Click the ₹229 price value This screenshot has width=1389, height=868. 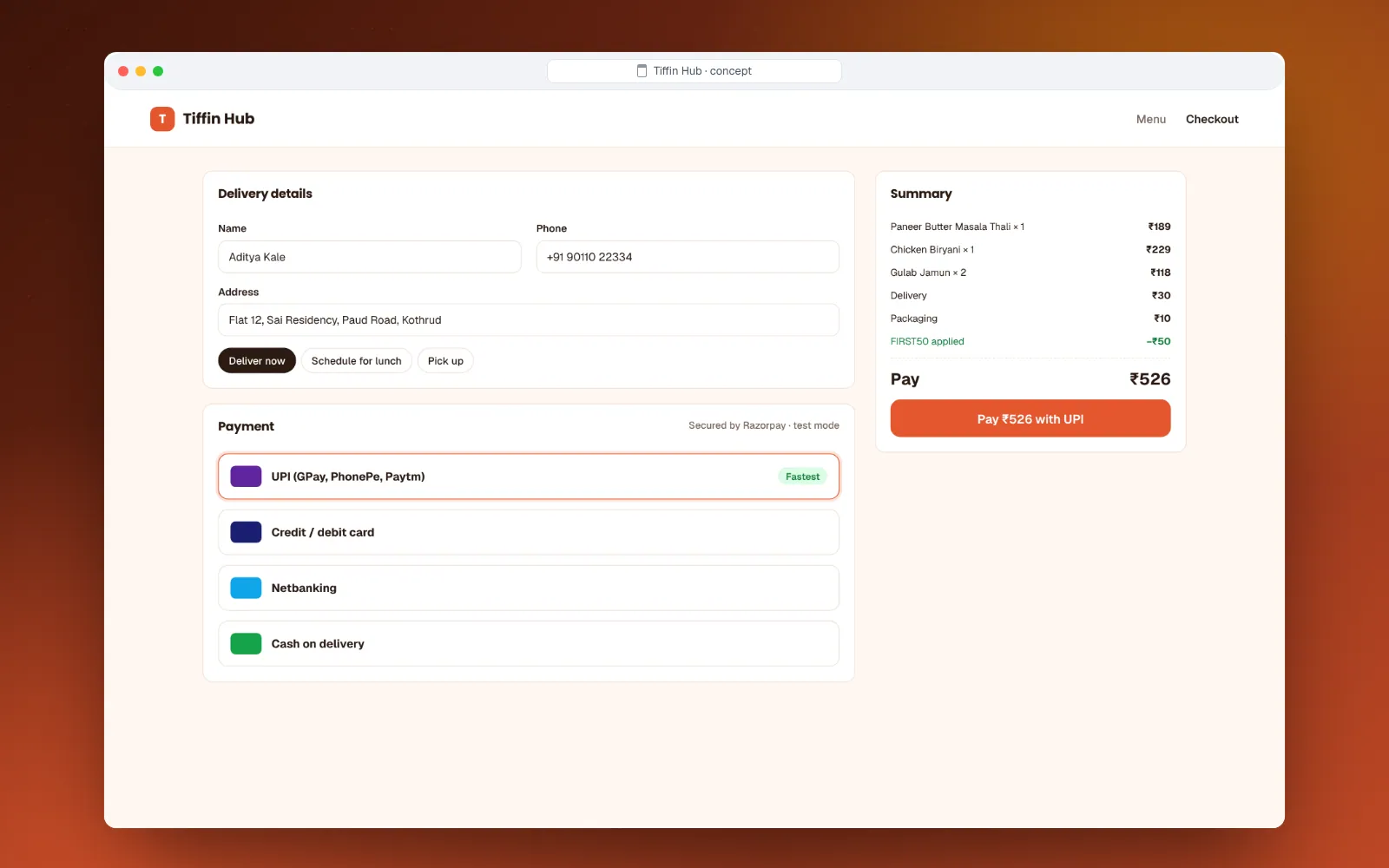click(x=1158, y=249)
